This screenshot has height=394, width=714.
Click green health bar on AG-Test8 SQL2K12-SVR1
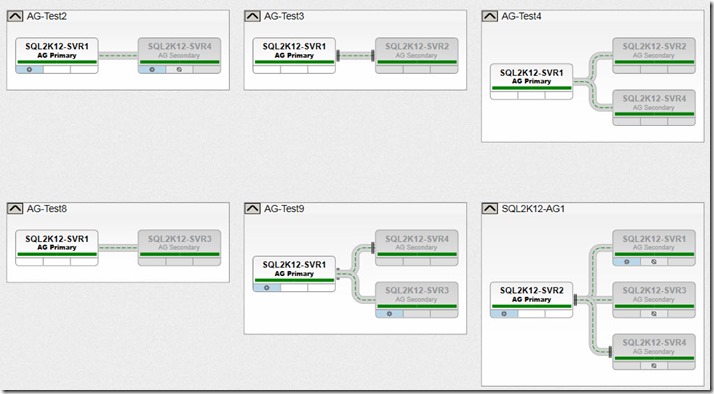point(57,254)
